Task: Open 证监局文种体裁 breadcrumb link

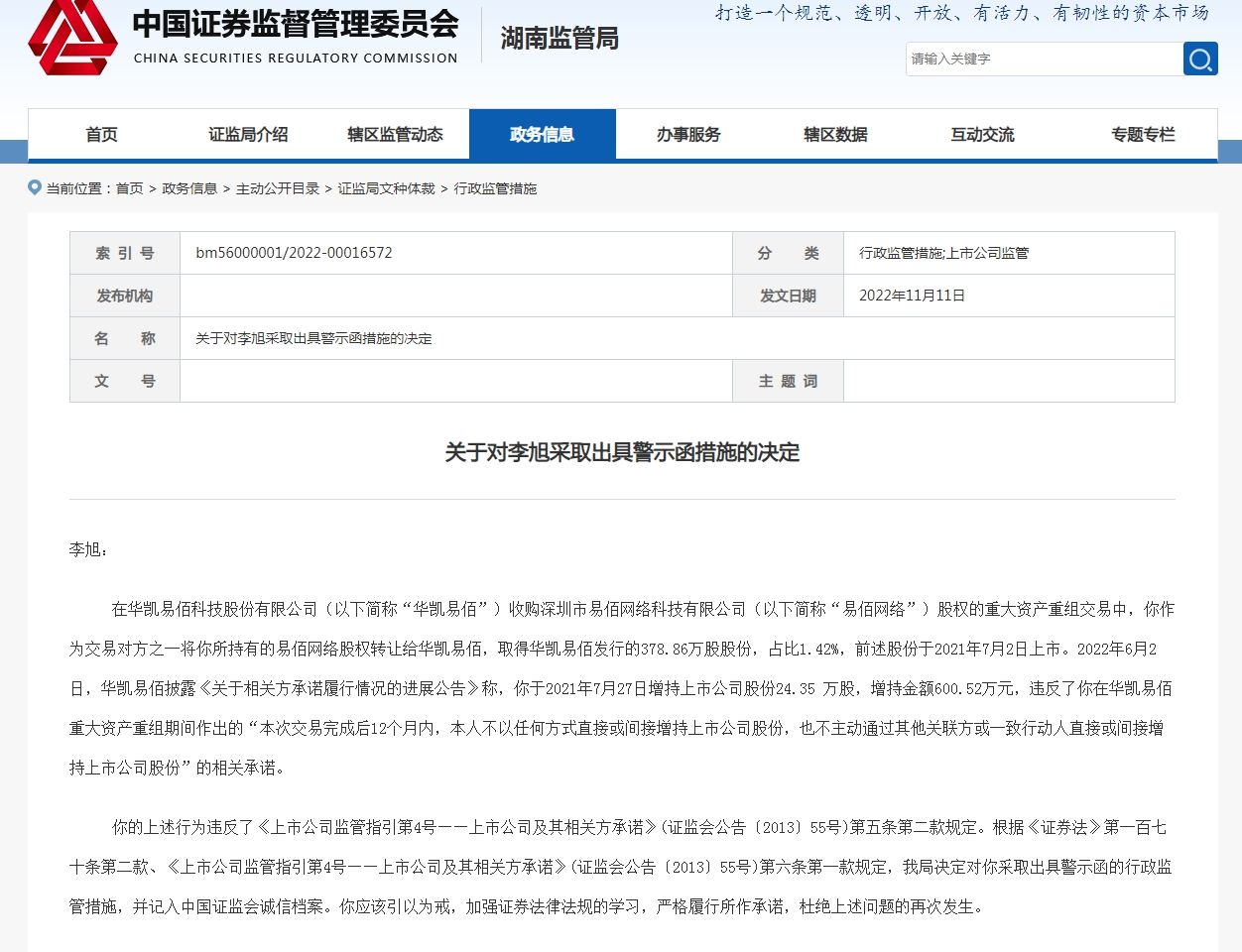Action: [x=386, y=188]
